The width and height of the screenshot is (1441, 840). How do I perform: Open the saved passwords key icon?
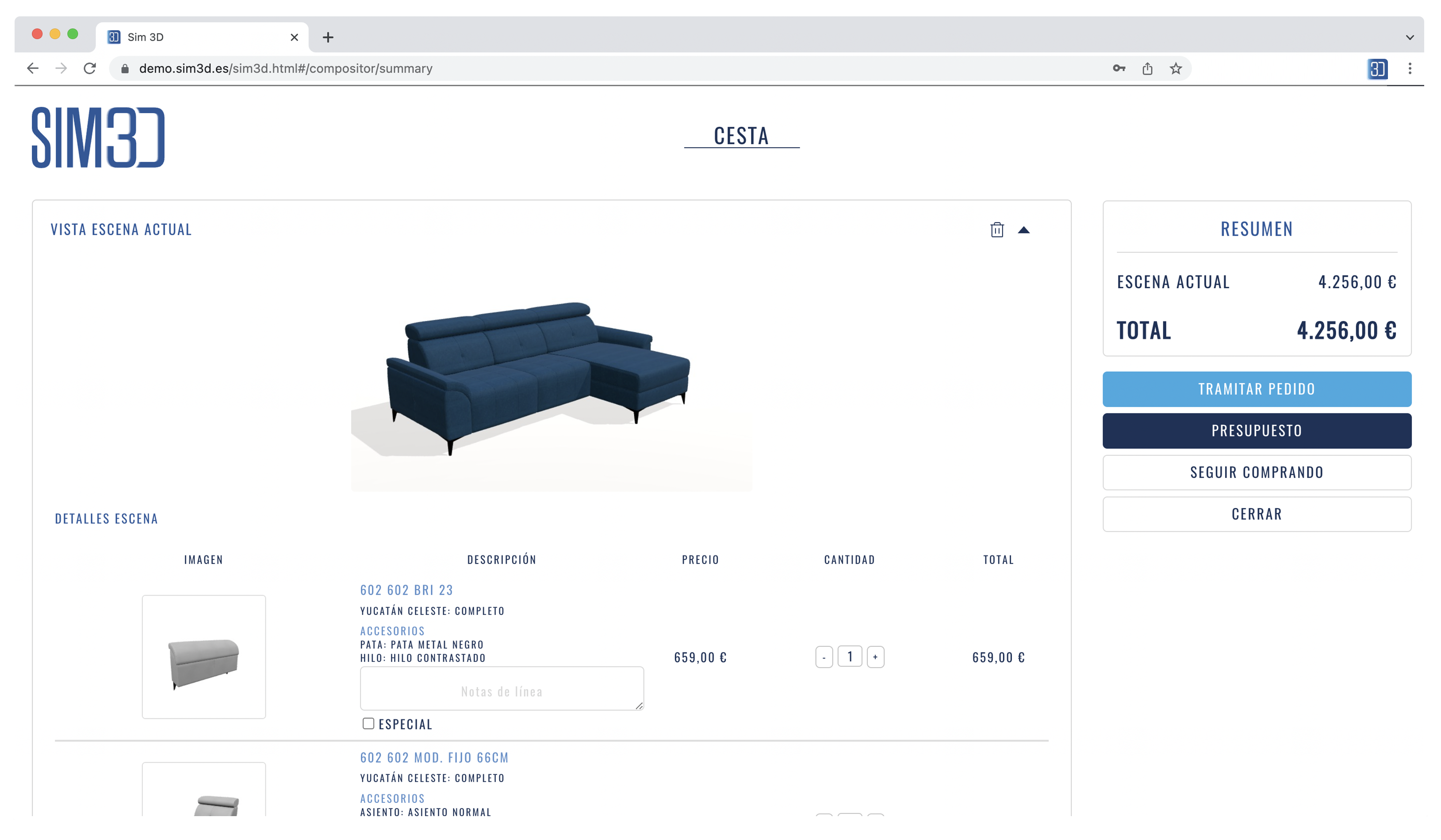point(1119,69)
